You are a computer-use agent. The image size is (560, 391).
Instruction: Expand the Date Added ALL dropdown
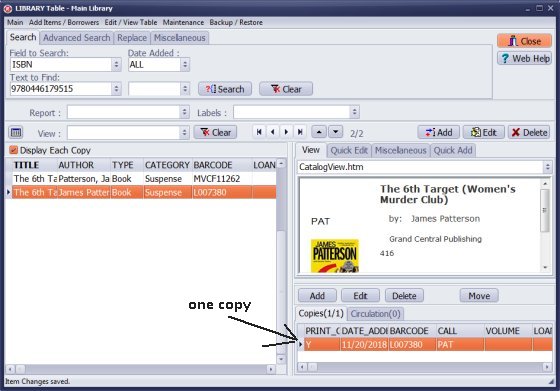185,65
